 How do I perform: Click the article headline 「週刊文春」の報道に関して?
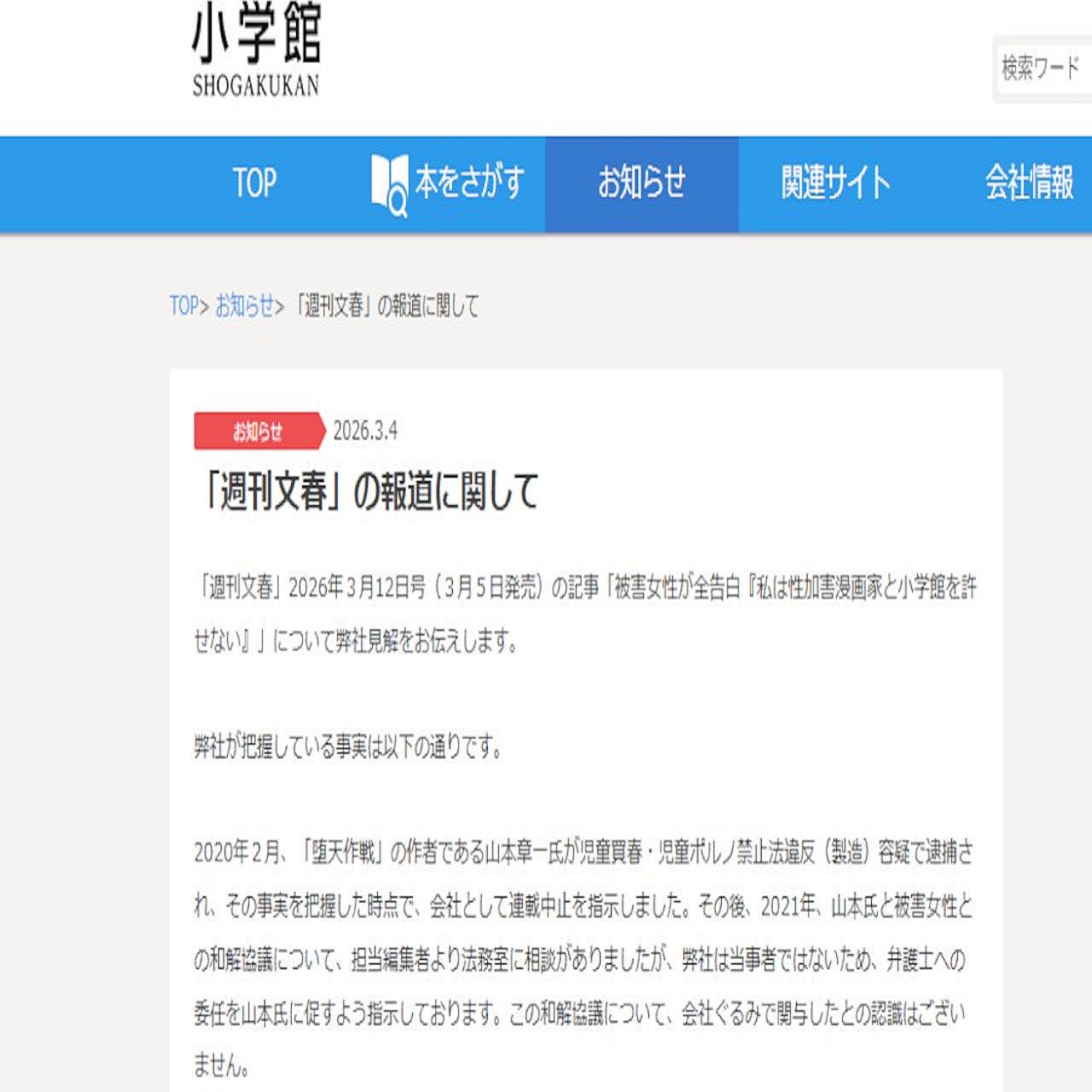[369, 492]
